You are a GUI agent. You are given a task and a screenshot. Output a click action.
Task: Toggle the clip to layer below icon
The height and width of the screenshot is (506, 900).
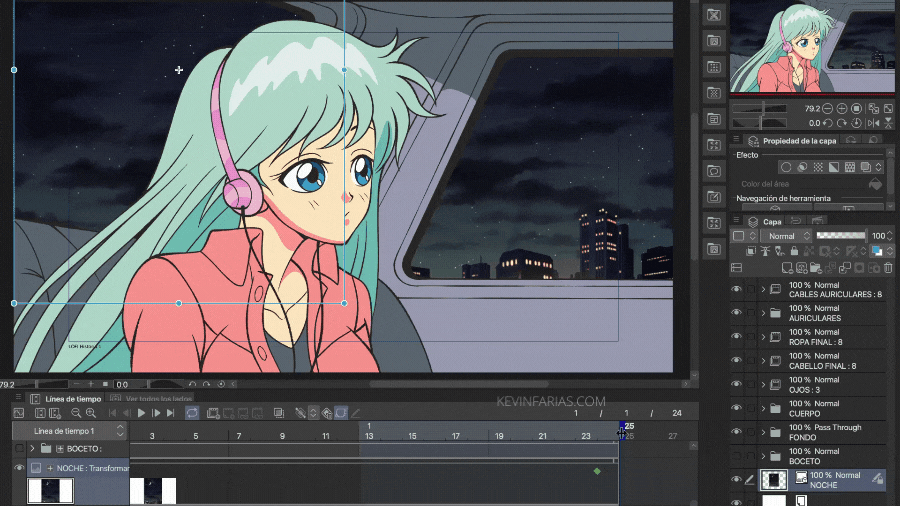point(751,251)
